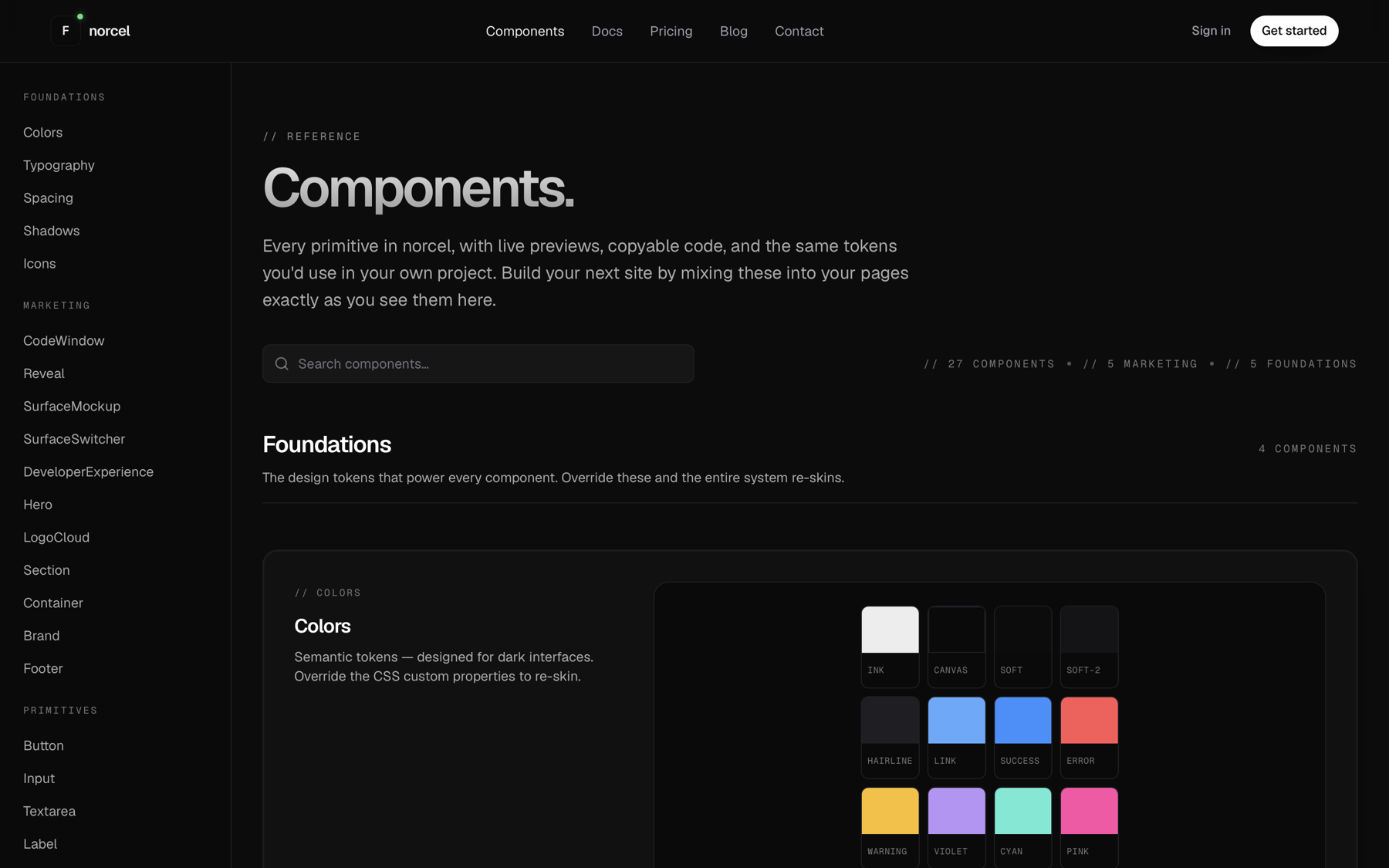
Task: Open Button in the sidebar
Action: 43,746
